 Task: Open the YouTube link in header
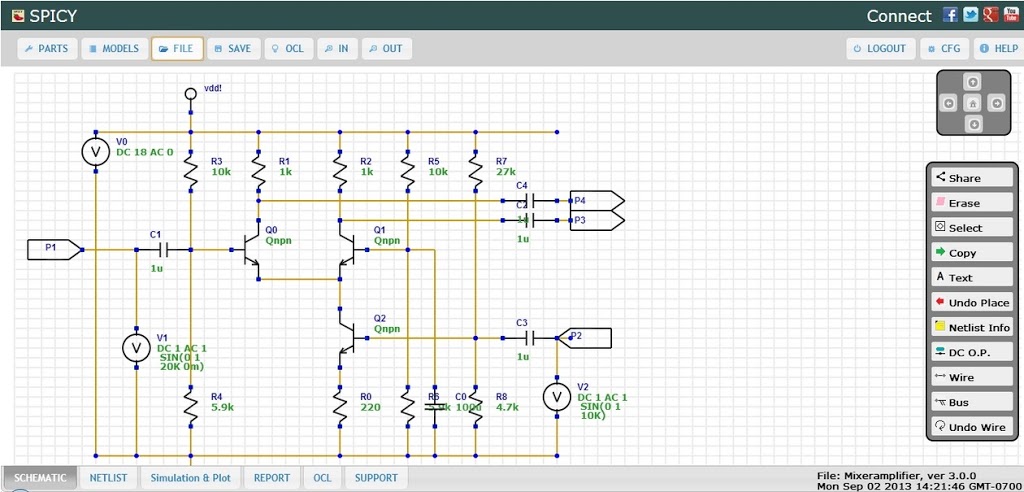point(1010,15)
